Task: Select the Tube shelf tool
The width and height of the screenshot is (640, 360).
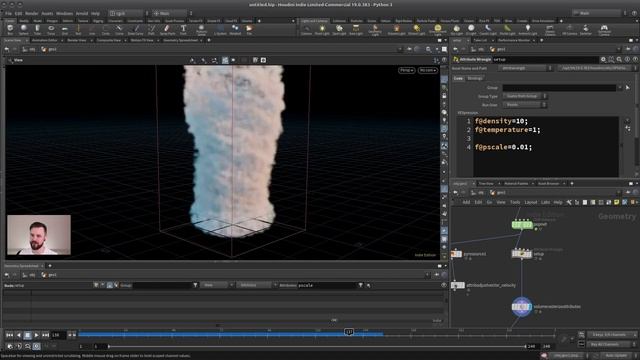Action: pos(37,29)
